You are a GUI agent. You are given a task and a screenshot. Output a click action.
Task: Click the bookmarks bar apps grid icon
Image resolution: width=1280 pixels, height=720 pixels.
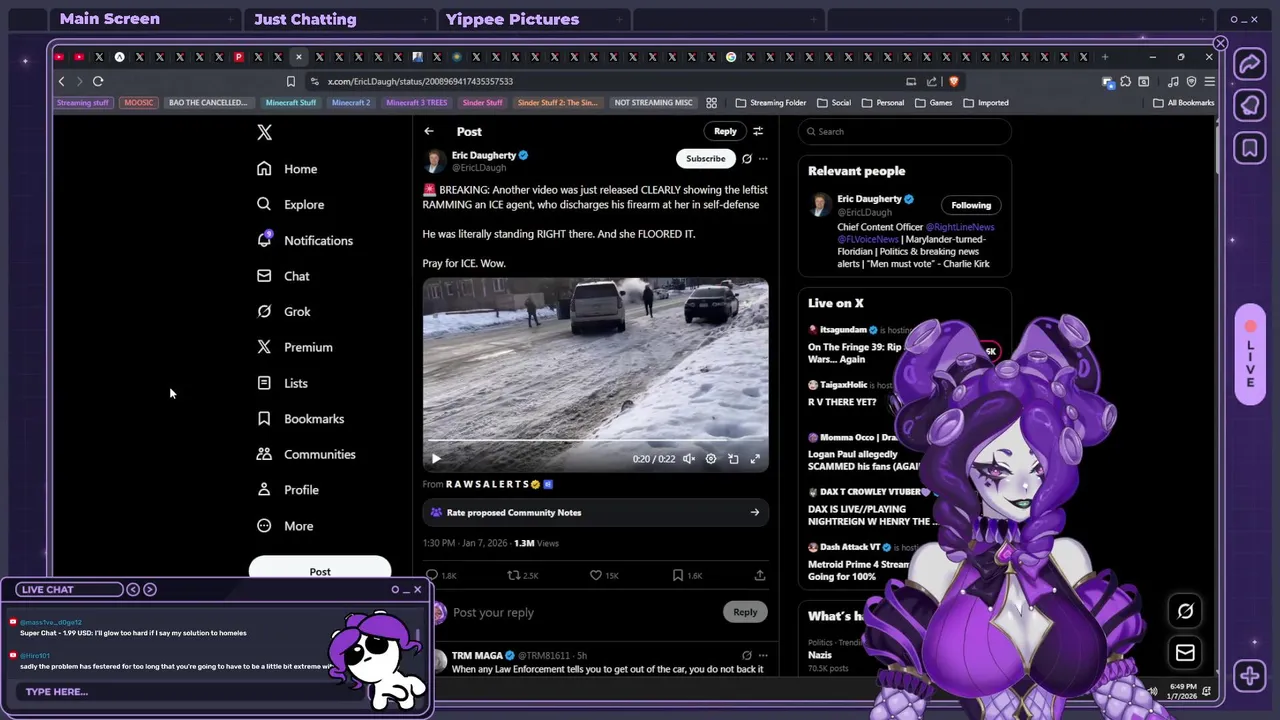712,102
